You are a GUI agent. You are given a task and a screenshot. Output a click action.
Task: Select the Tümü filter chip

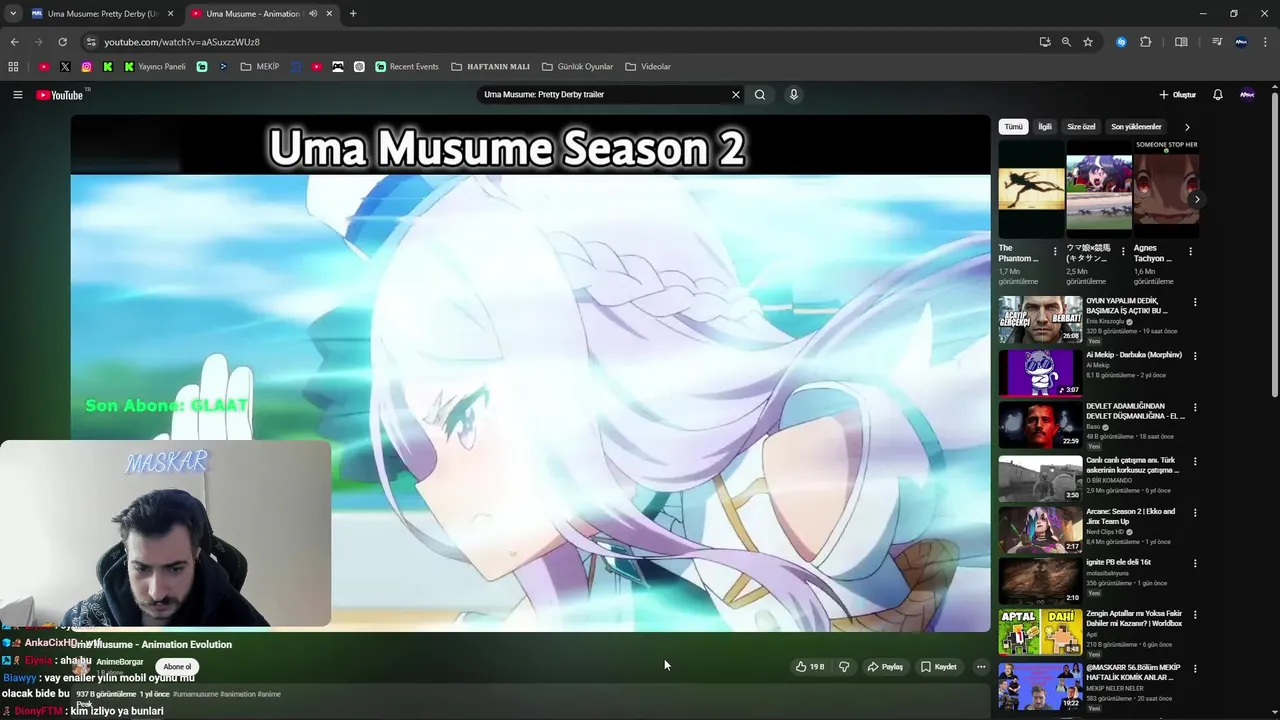tap(1014, 127)
